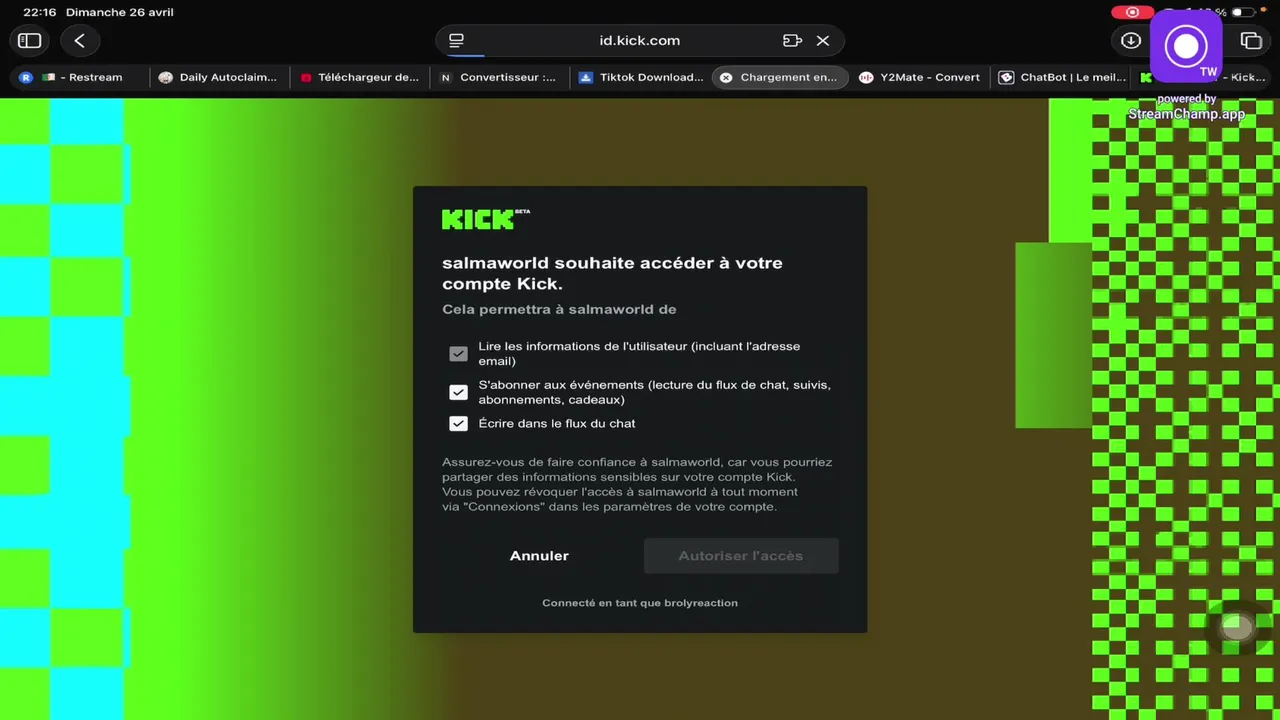Toggle the Safari sidebar icon
The image size is (1280, 720).
[29, 41]
